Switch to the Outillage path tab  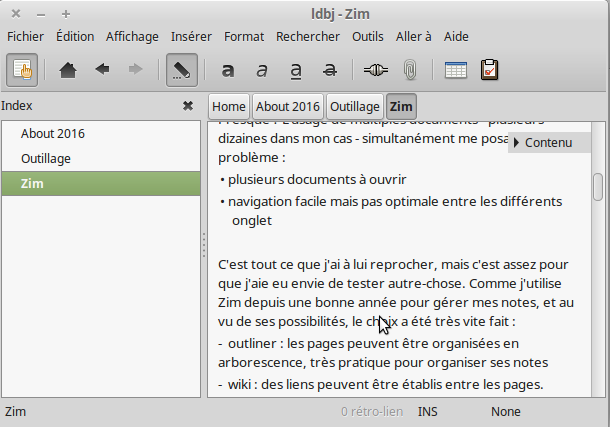tap(355, 107)
